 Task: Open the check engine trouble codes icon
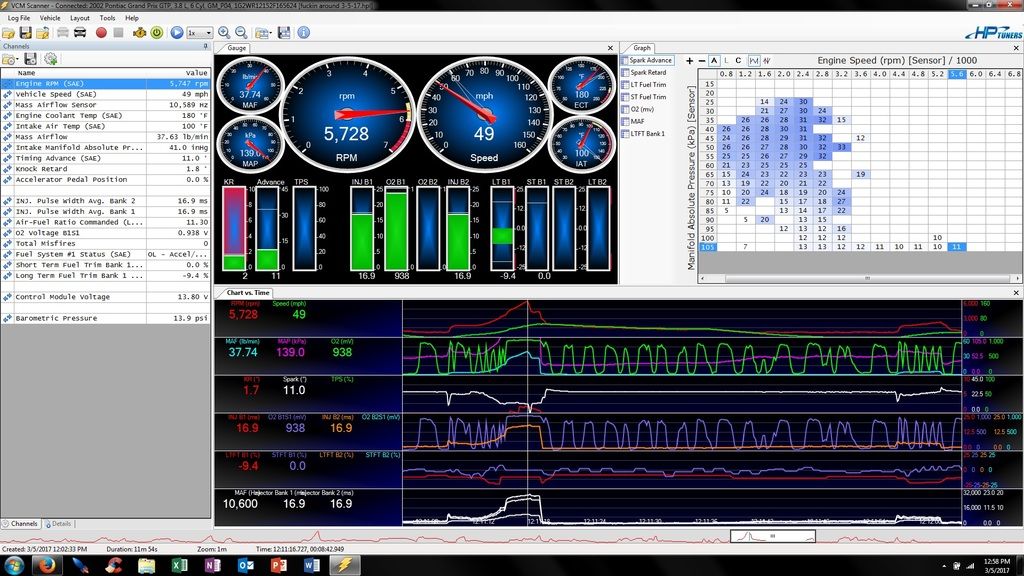(139, 32)
